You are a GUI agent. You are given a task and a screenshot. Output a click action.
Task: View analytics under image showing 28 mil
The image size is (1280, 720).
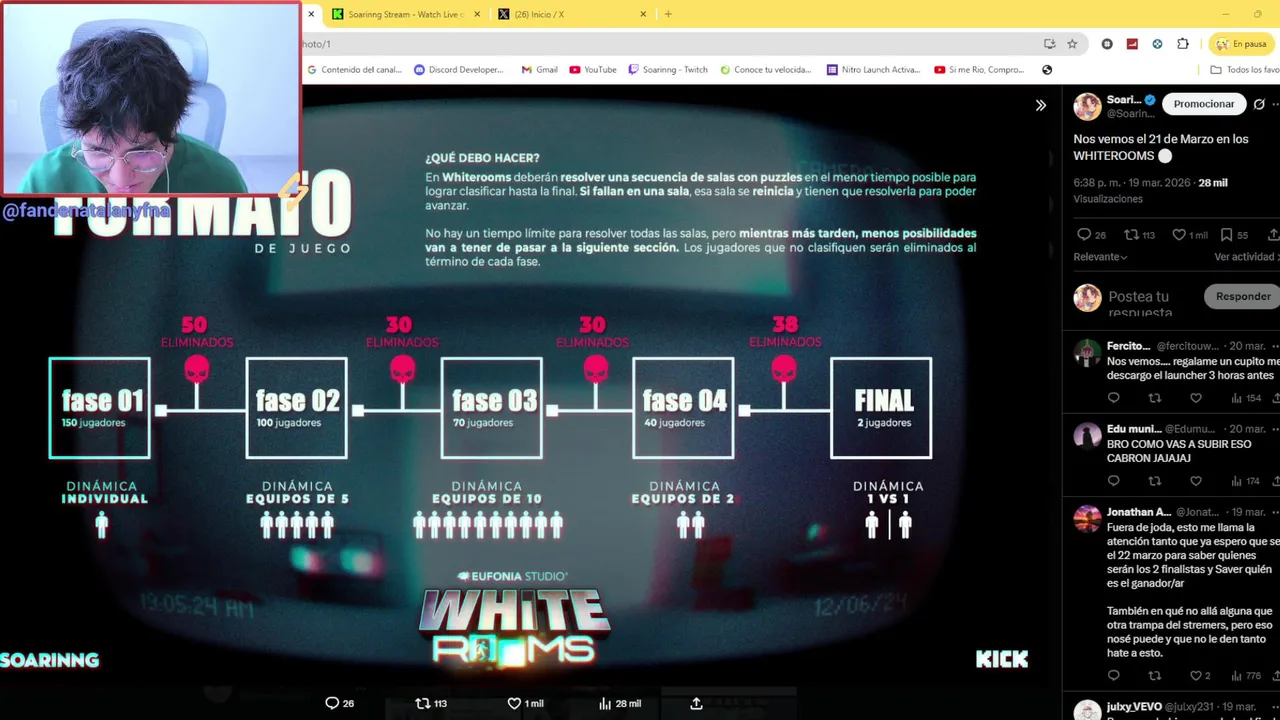tap(619, 703)
